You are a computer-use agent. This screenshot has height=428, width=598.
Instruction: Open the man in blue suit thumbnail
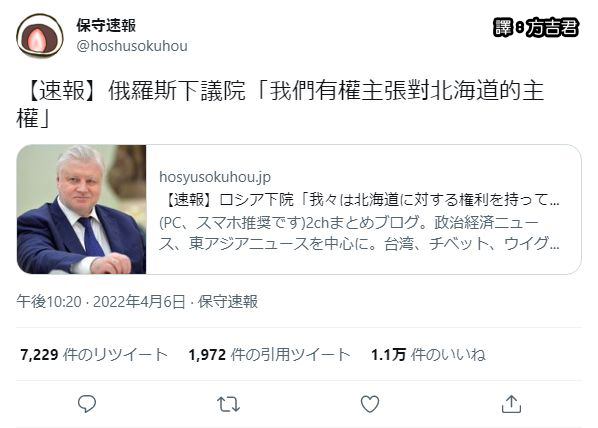81,209
